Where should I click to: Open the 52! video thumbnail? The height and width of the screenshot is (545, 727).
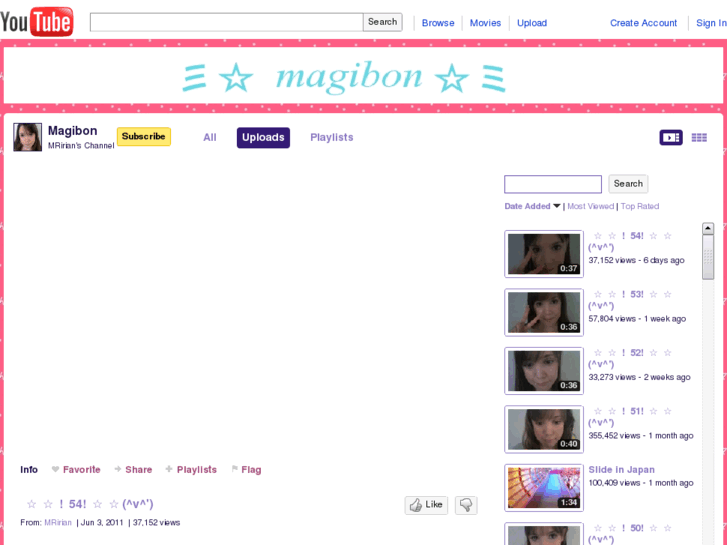click(544, 371)
